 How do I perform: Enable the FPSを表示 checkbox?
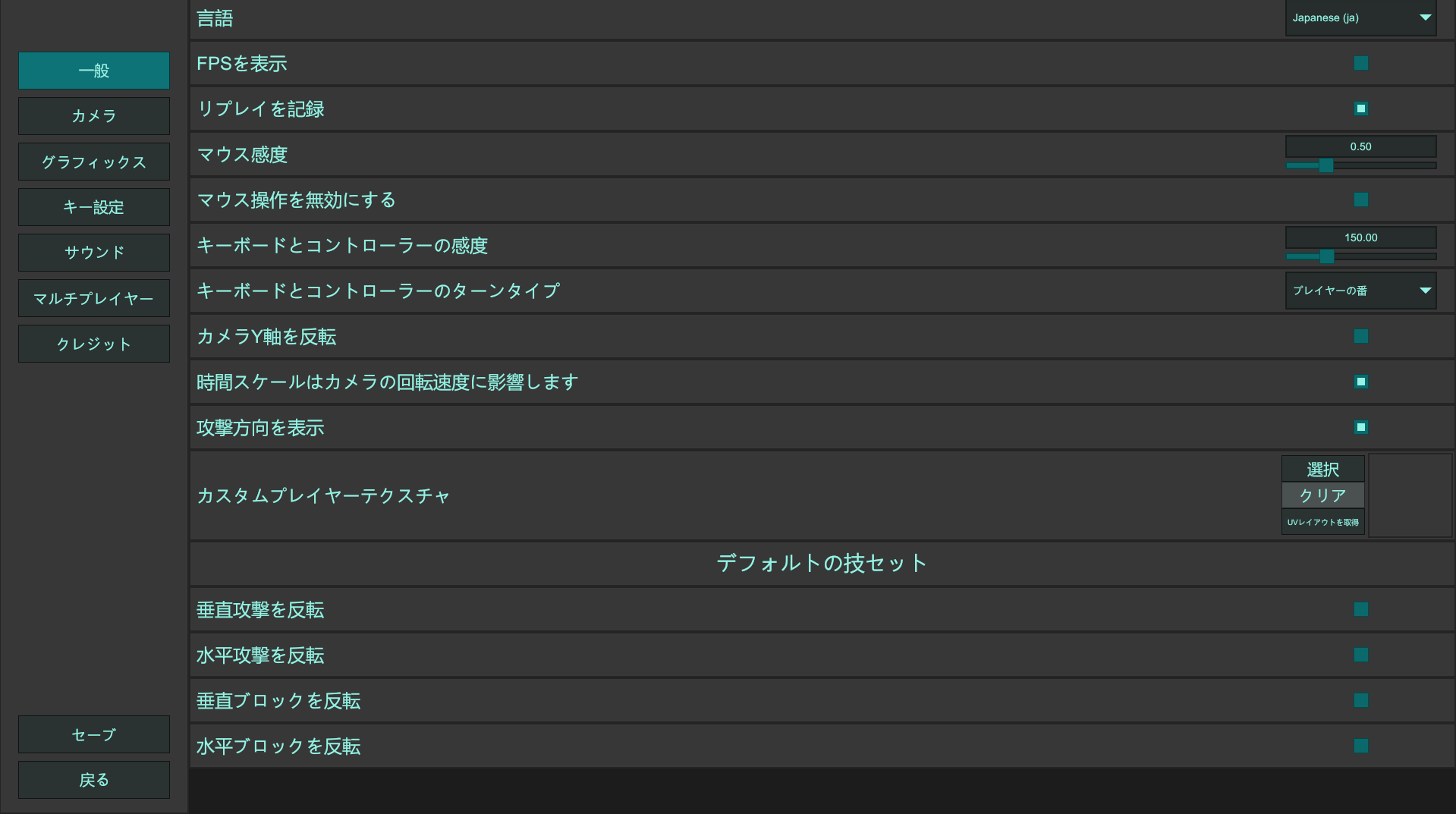[1360, 63]
